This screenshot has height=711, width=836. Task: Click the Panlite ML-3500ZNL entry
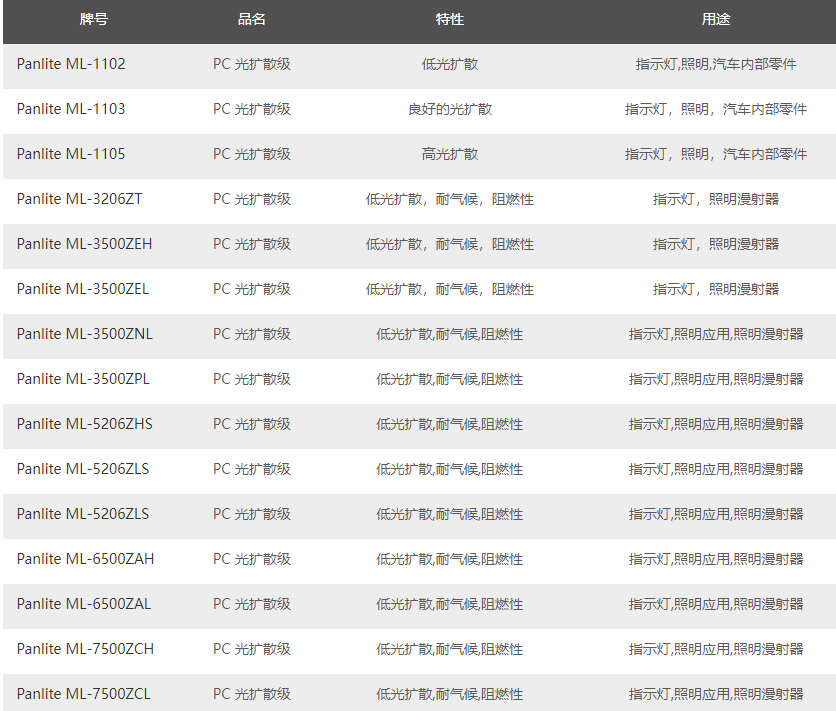[84, 334]
